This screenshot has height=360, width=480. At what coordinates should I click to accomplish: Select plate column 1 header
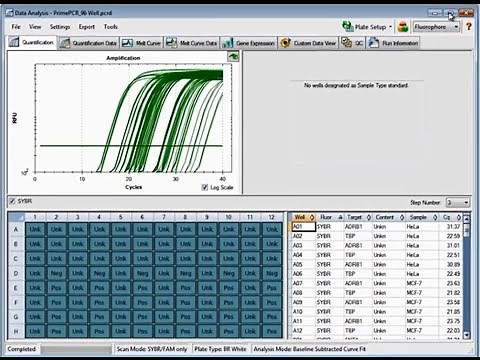pos(35,217)
